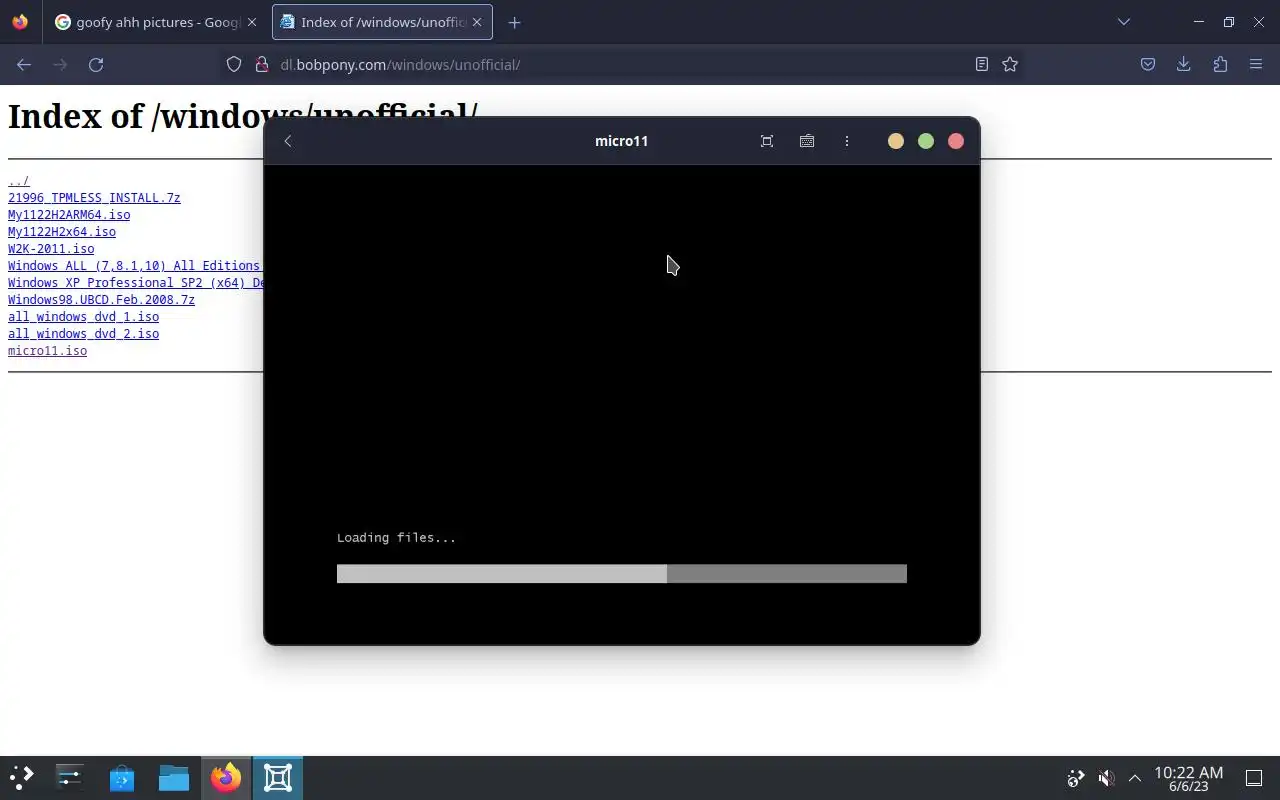Screen dimensions: 1280x800
Task: Open Save to Pocket
Action: 1148,64
